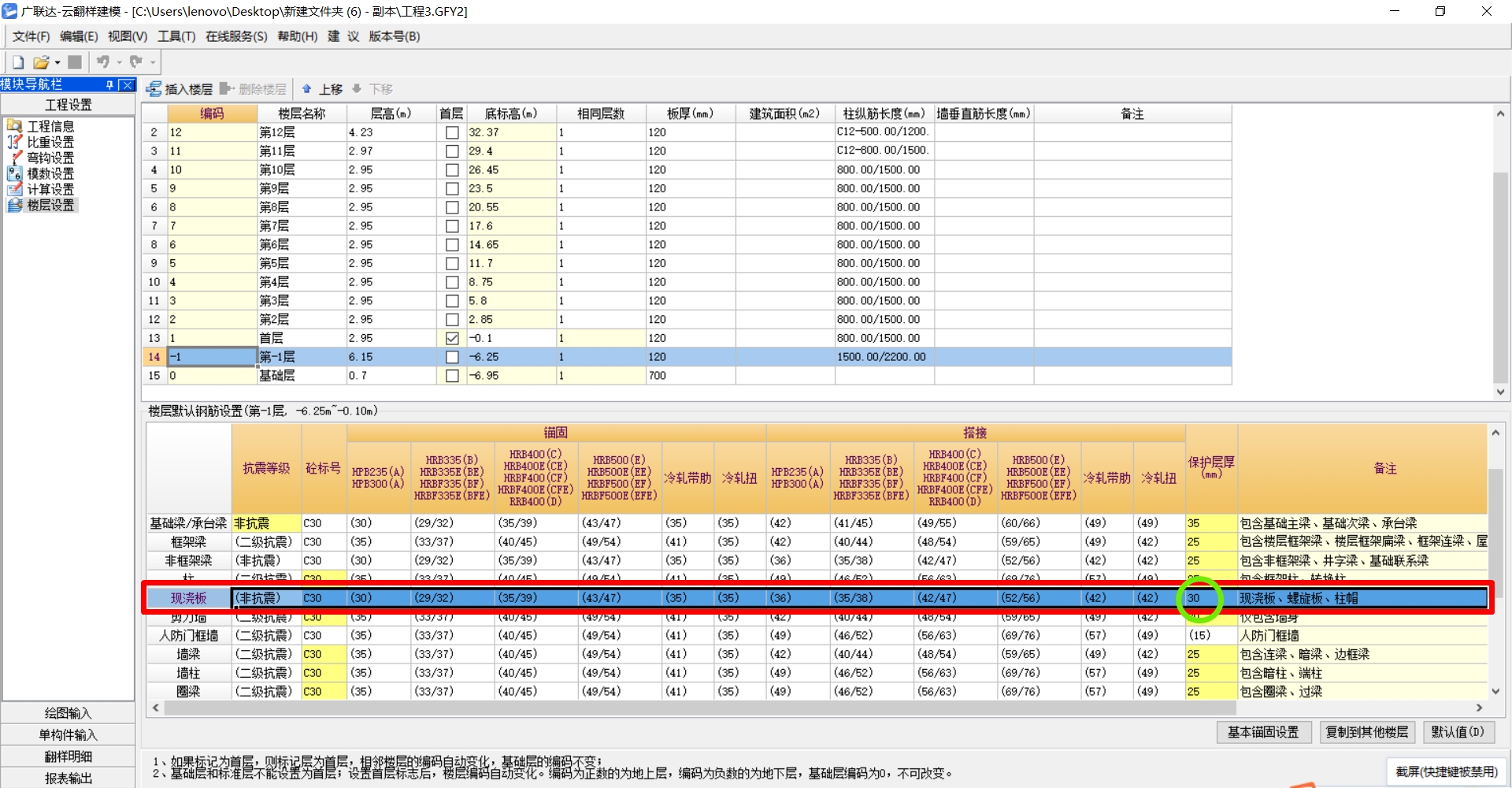Click 基本锚固设置 button
The width and height of the screenshot is (1512, 788).
(x=1263, y=732)
